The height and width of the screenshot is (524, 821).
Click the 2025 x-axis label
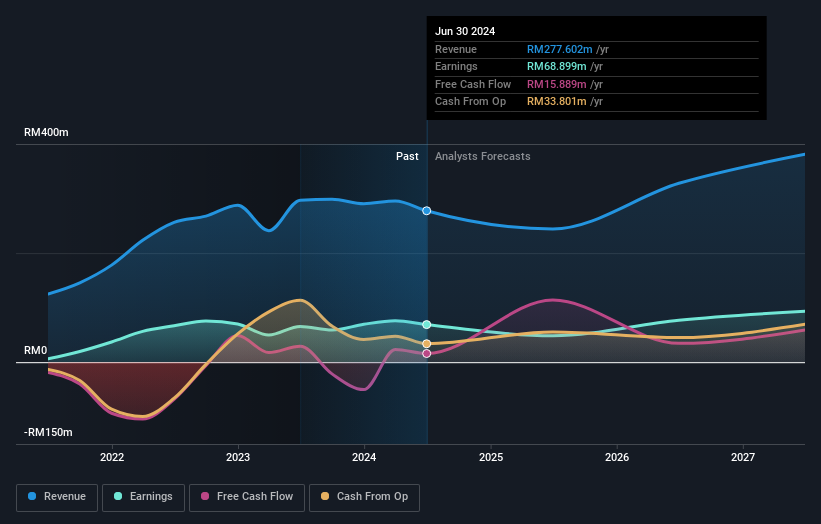[x=491, y=457]
